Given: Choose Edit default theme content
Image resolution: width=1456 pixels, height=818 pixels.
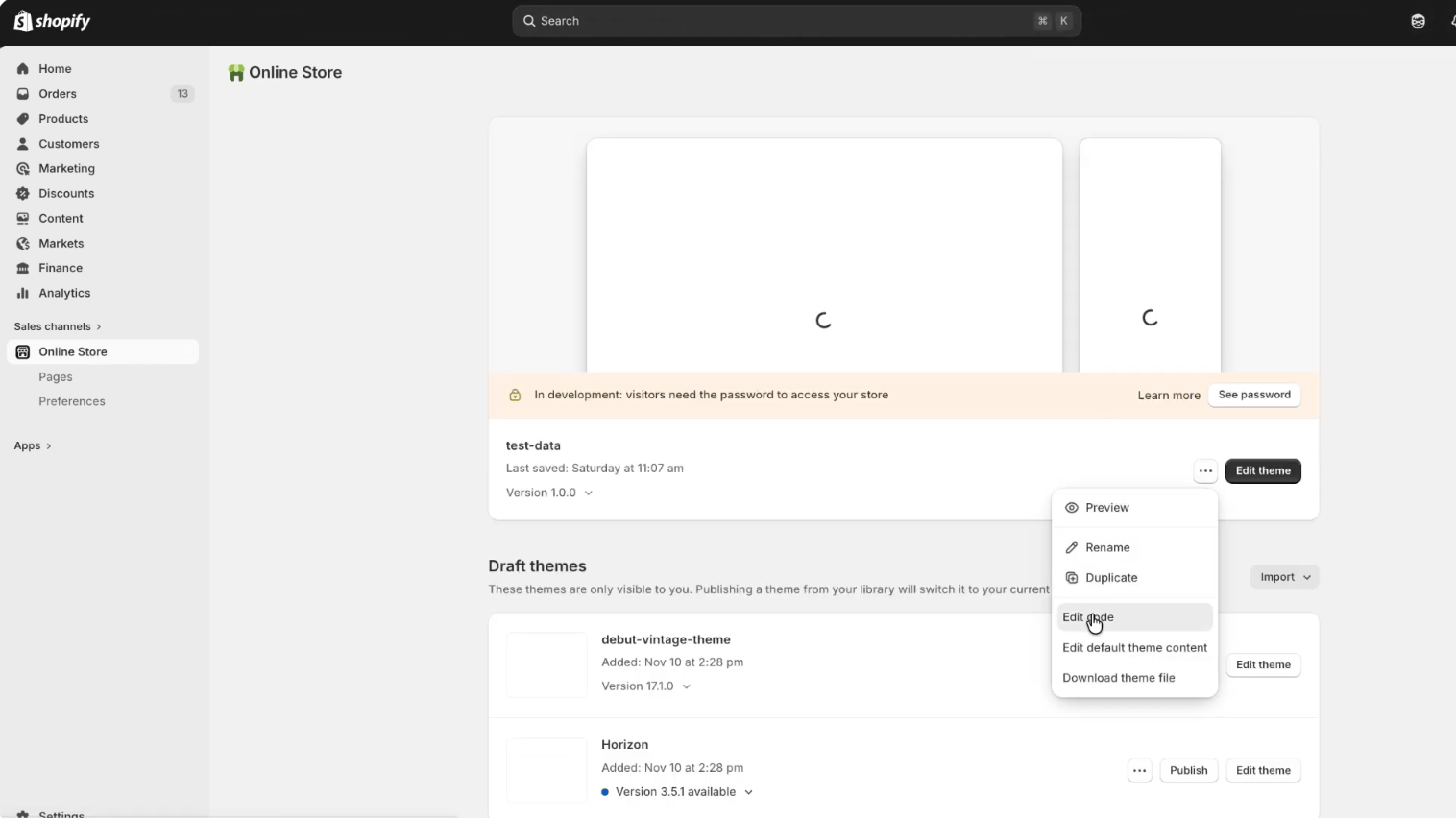Looking at the screenshot, I should pos(1134,648).
